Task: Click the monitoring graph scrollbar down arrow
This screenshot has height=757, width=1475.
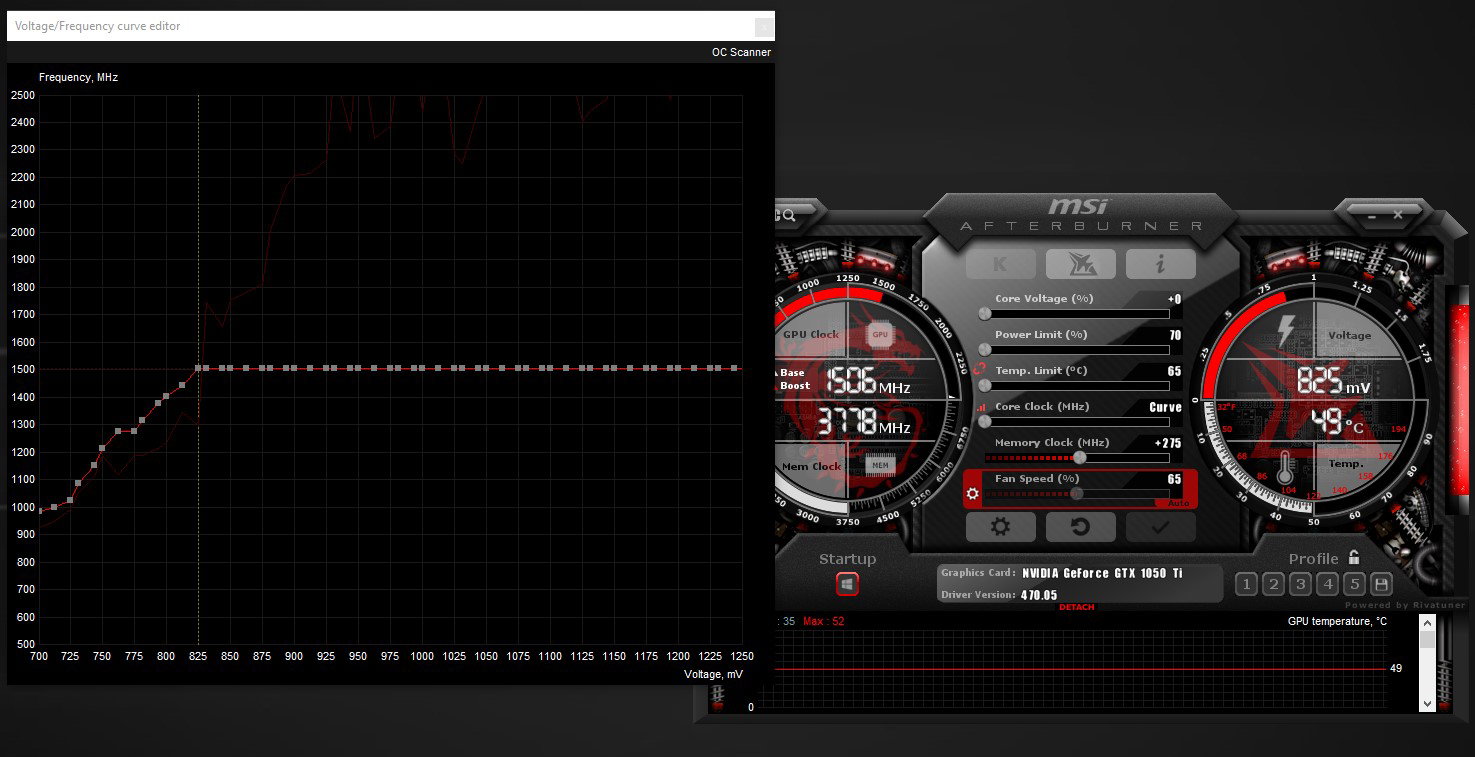Action: coord(1427,703)
